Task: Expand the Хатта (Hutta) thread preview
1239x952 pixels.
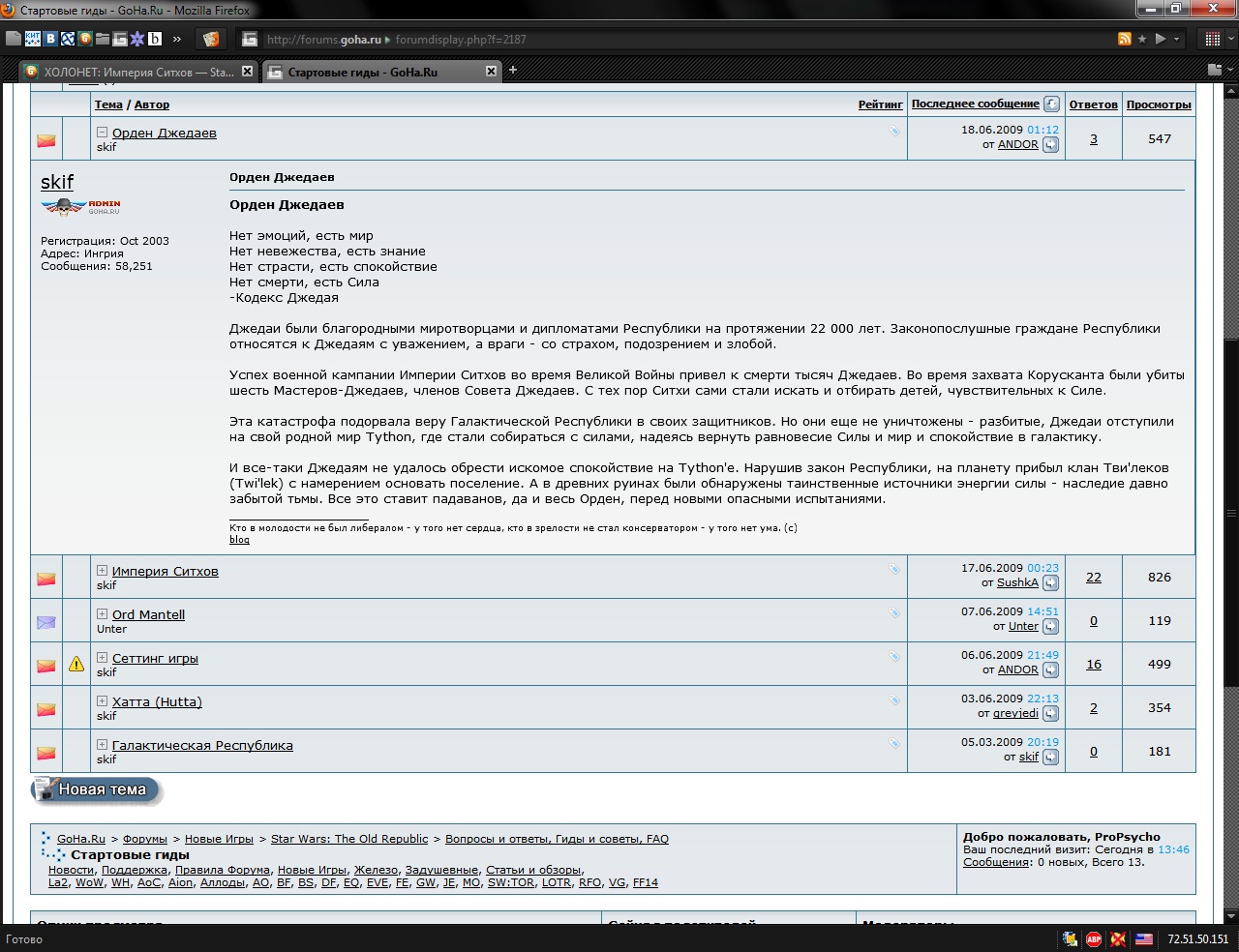Action: click(x=102, y=701)
